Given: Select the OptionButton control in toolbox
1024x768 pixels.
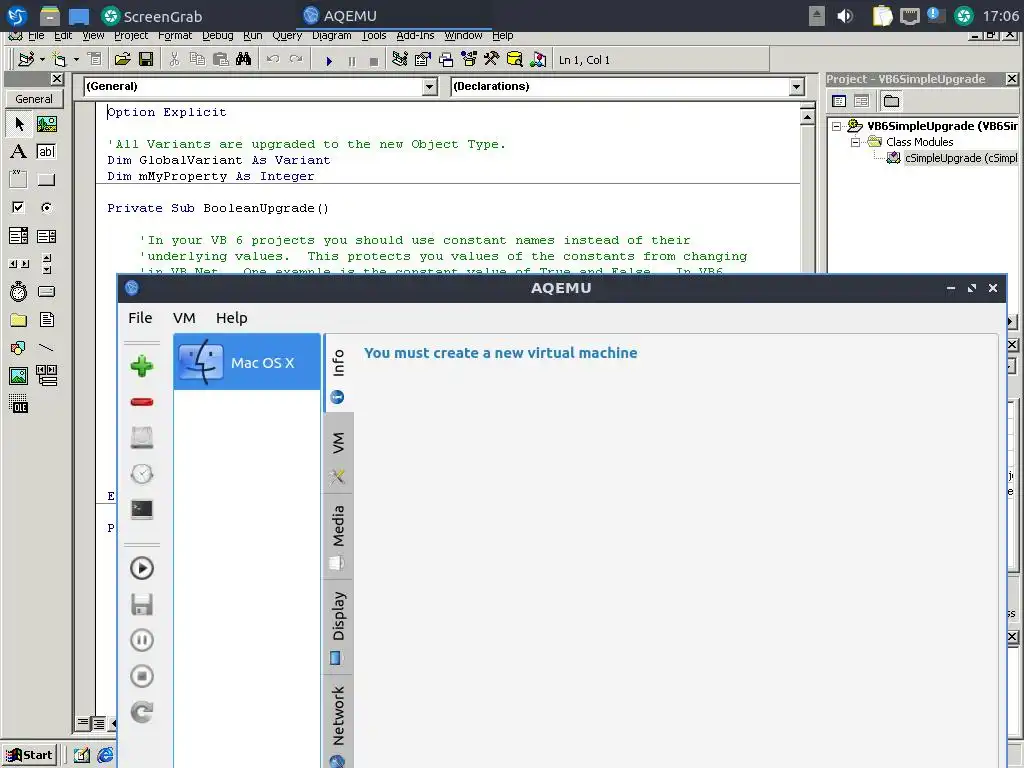Looking at the screenshot, I should 46,207.
